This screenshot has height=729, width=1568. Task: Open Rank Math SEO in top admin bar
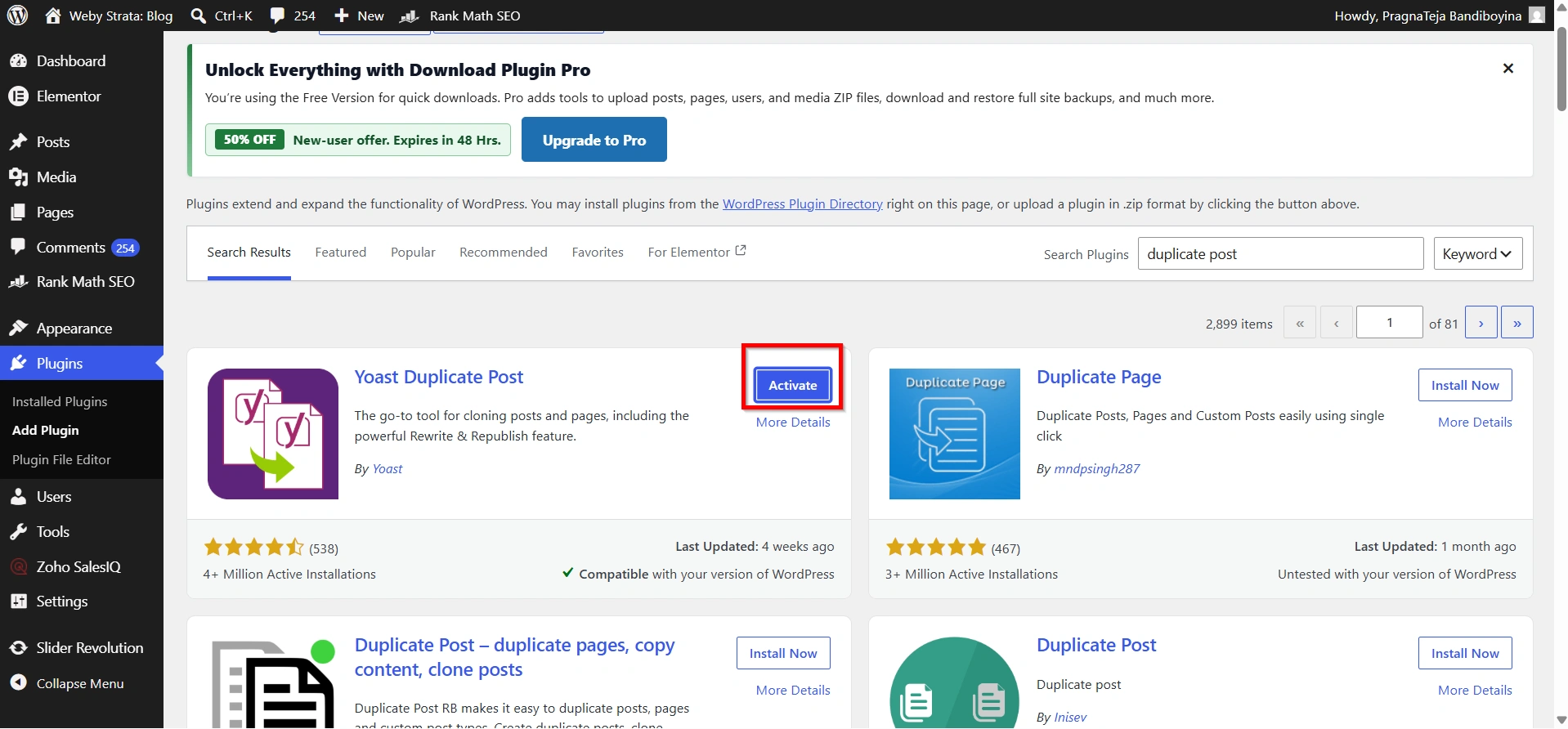459,16
